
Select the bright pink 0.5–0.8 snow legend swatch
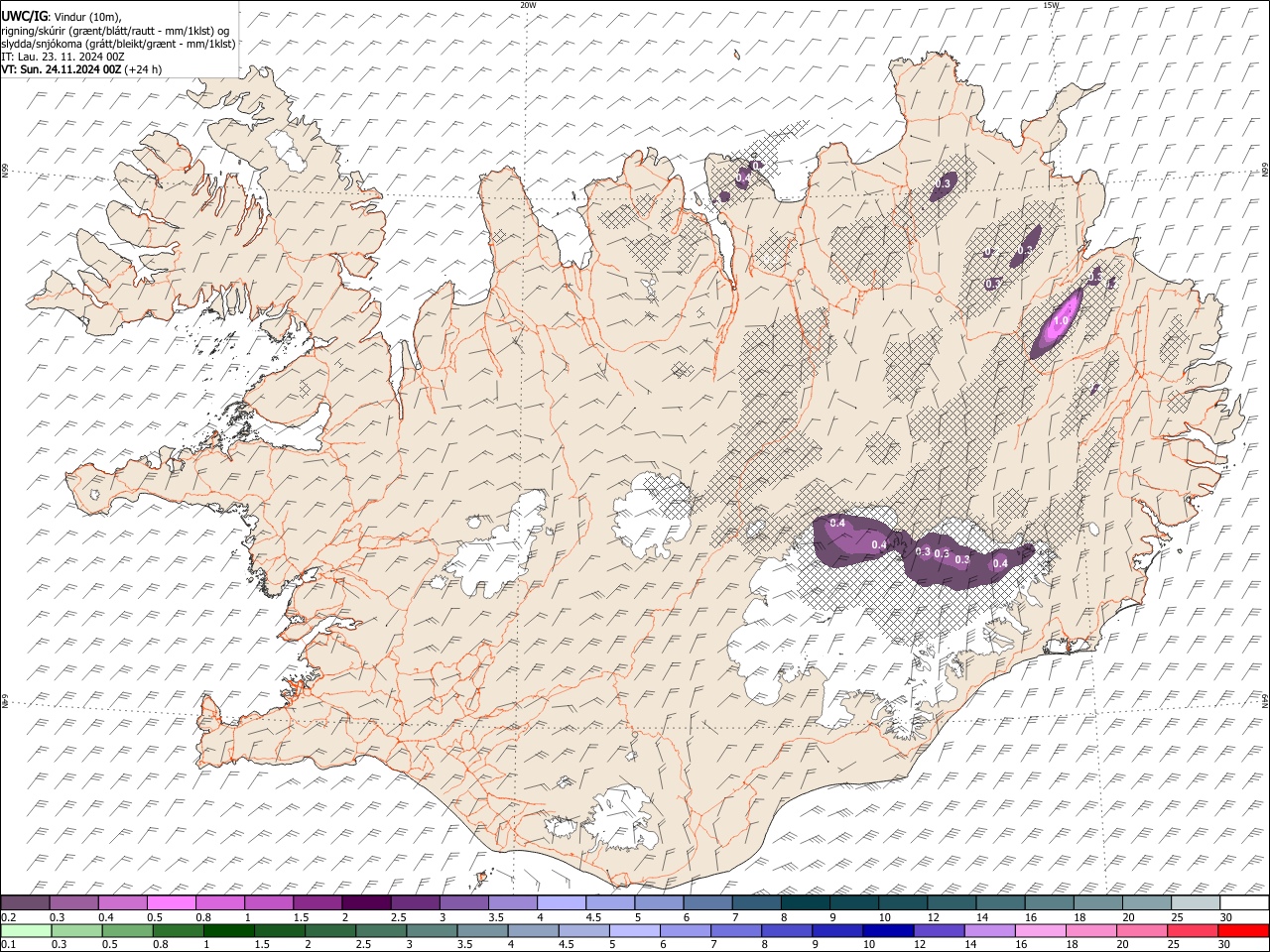[172, 903]
